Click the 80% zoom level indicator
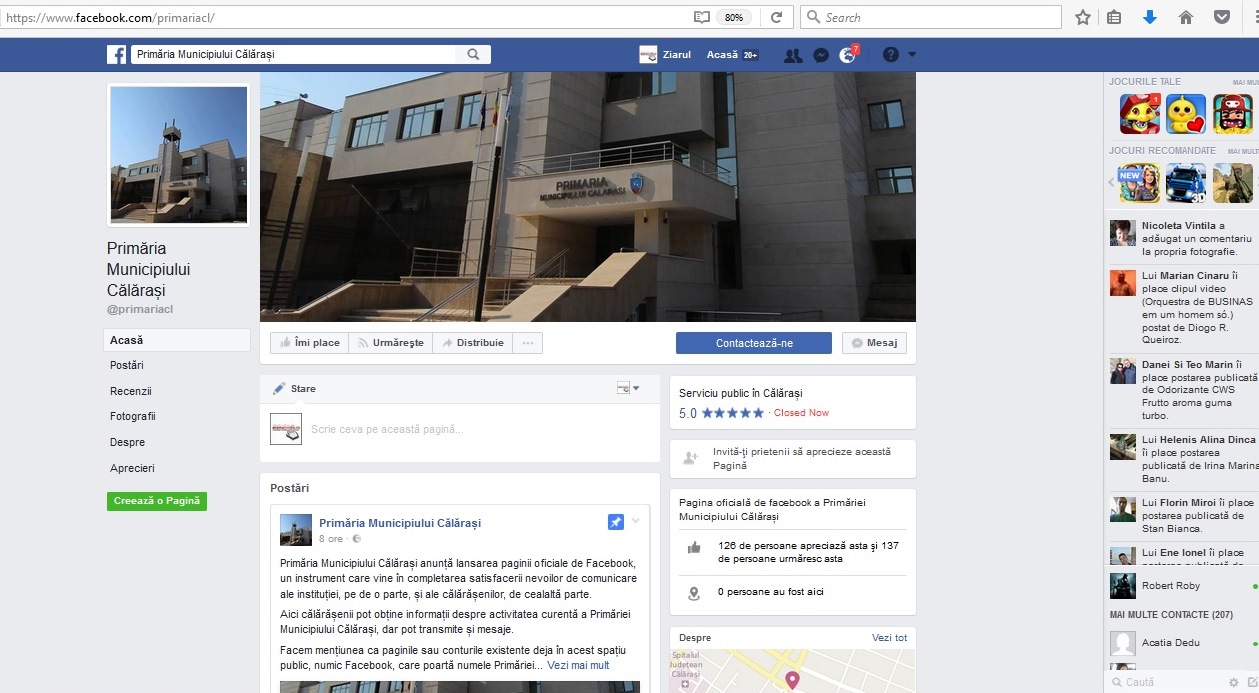The height and width of the screenshot is (693, 1259). tap(734, 17)
